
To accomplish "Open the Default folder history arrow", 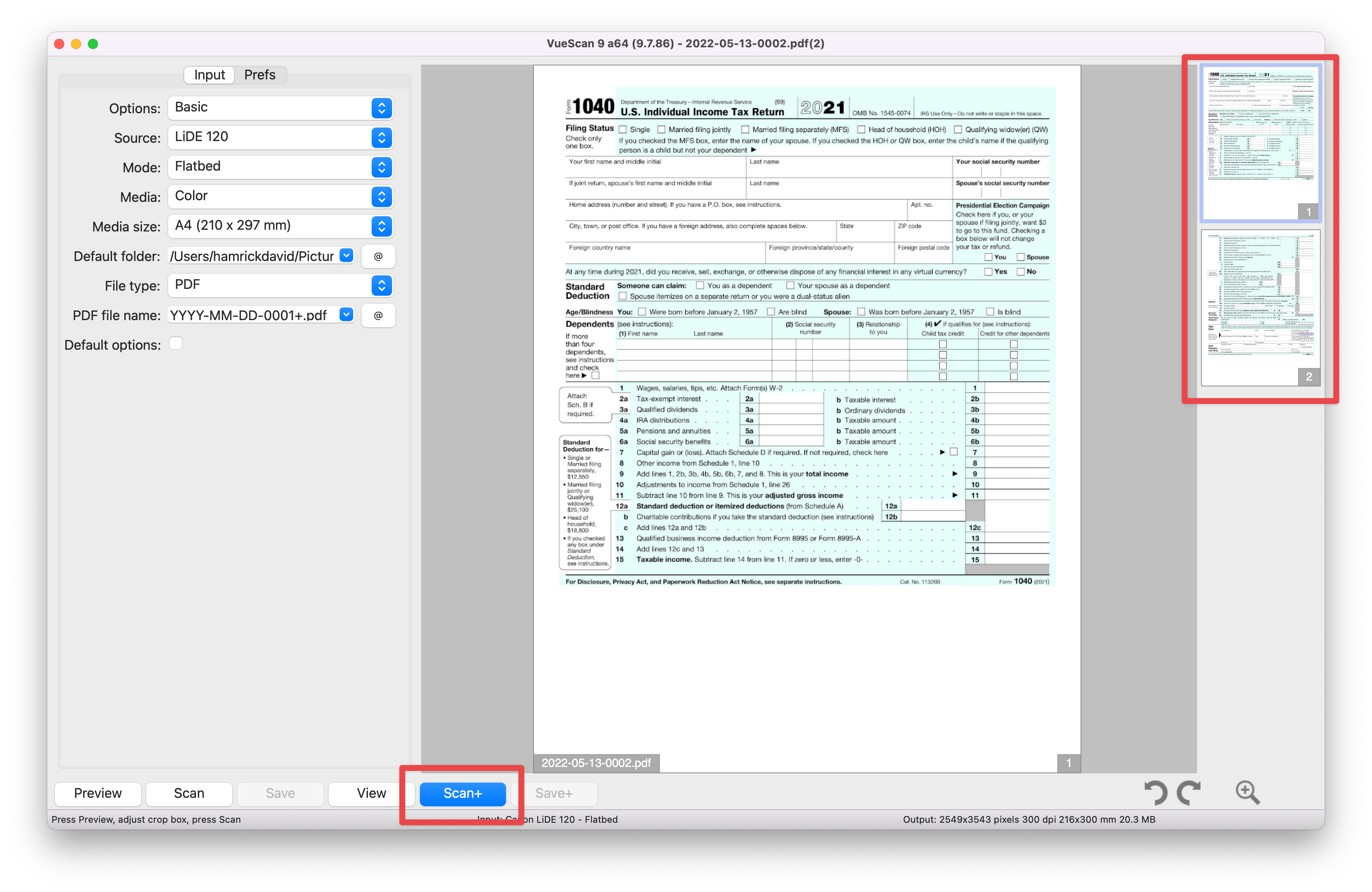I will point(346,256).
